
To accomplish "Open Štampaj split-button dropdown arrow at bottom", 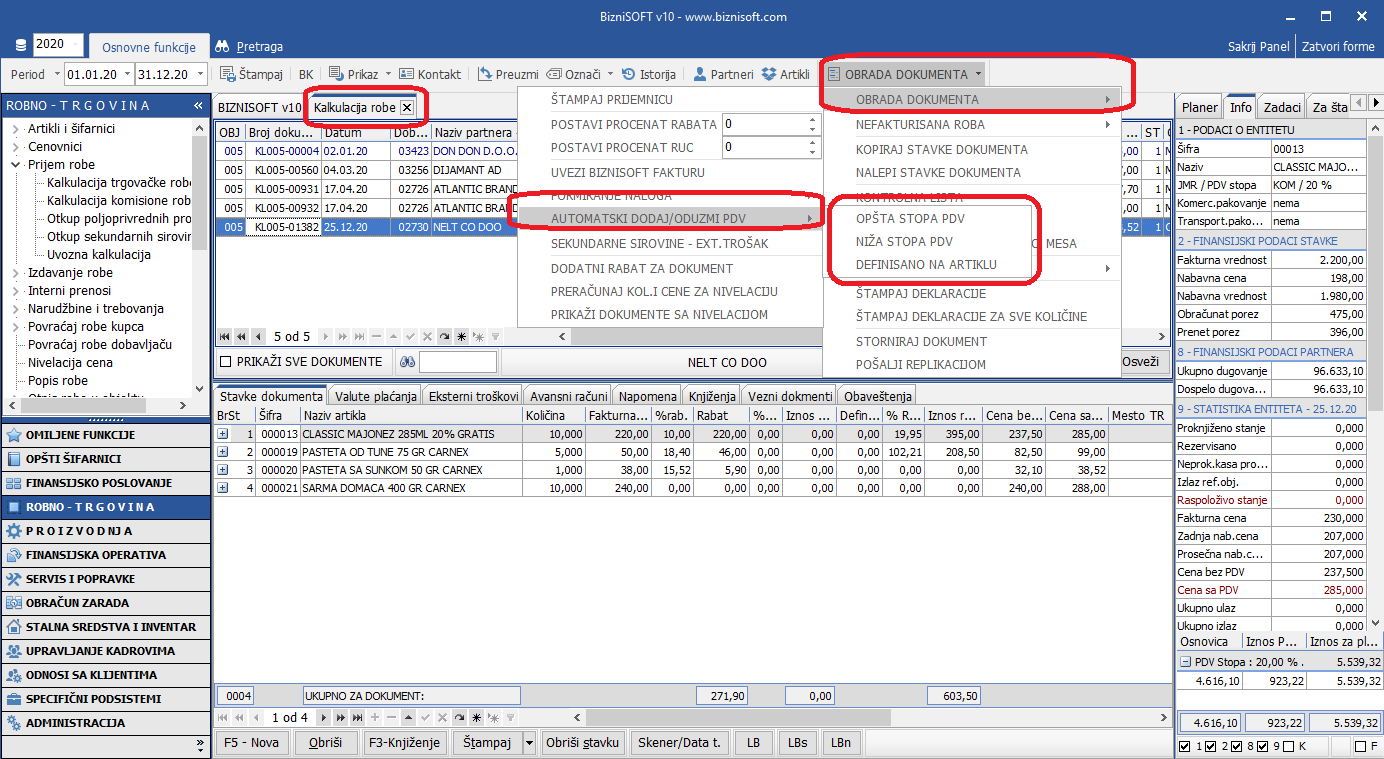I will (x=529, y=743).
